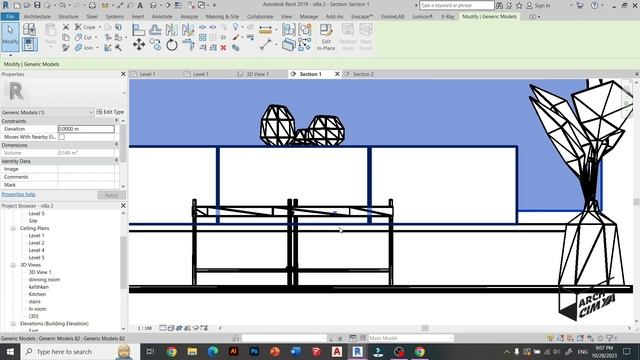Screen dimensions: 640x360
Task: Click the Type Properties icon in ribbon
Action: (29, 29)
